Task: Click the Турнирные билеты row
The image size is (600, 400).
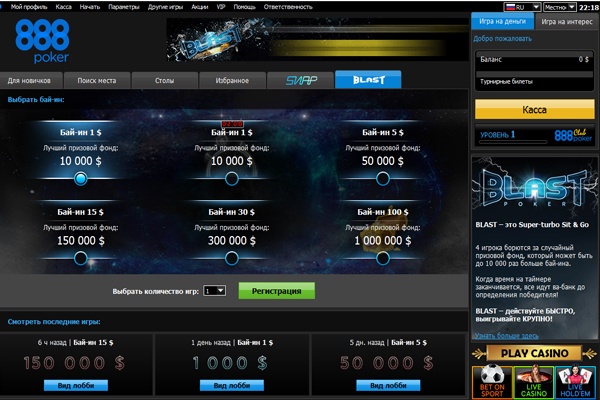Action: click(534, 82)
